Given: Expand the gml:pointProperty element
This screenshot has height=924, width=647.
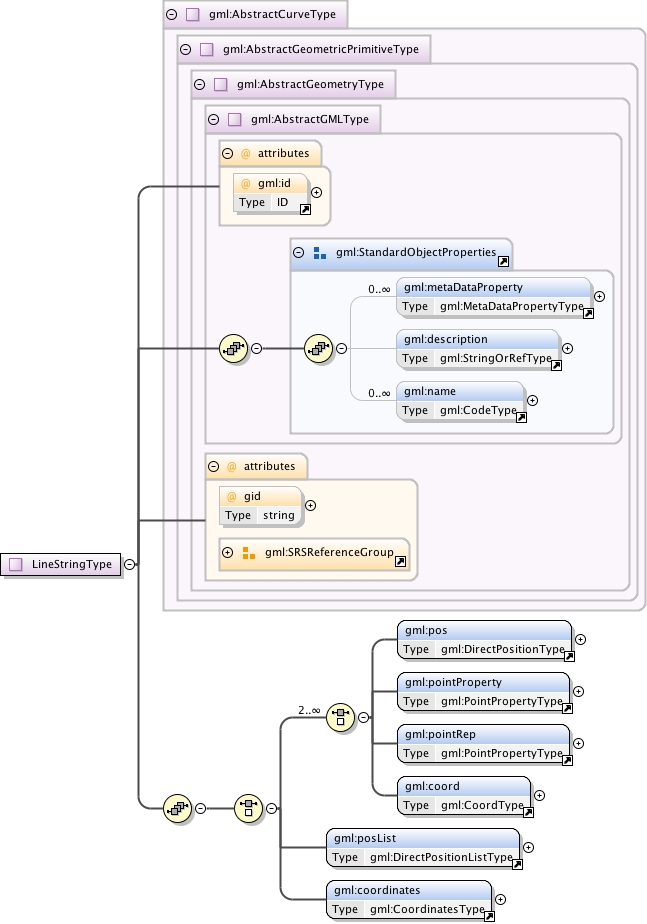Looking at the screenshot, I should pos(579,691).
